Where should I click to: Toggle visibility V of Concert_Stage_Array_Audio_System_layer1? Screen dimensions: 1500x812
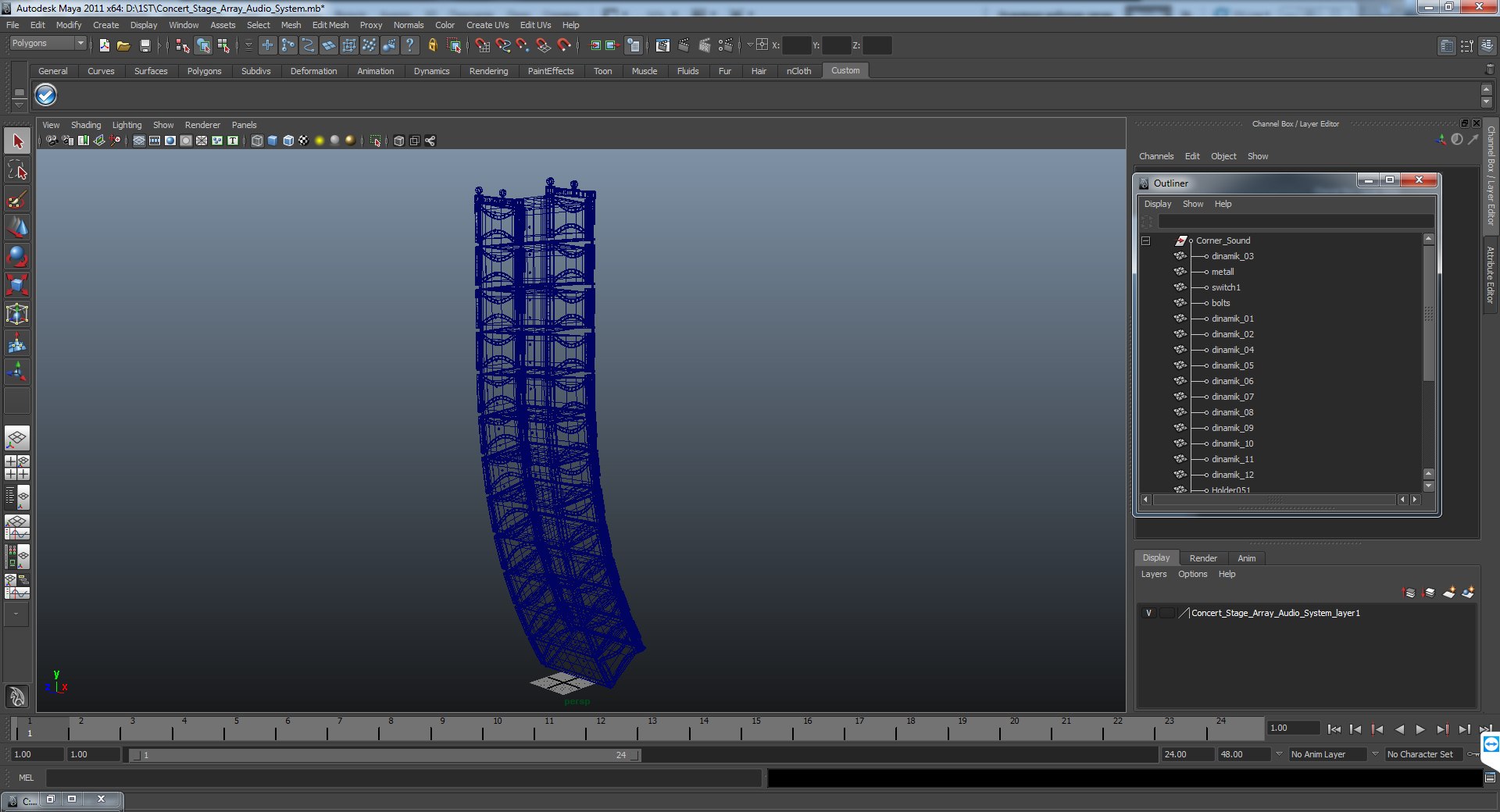pyautogui.click(x=1148, y=613)
